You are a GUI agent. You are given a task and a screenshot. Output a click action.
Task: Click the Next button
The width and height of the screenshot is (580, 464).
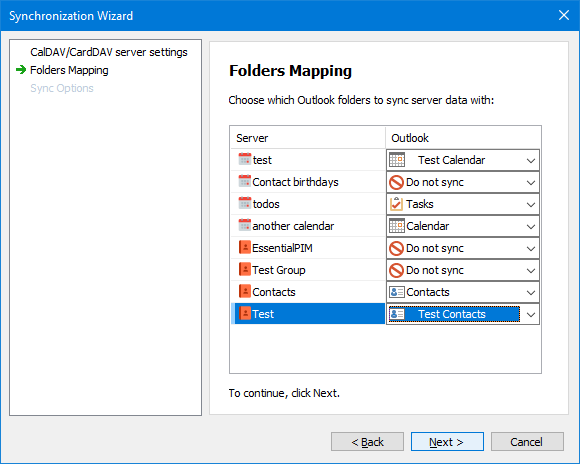447,441
